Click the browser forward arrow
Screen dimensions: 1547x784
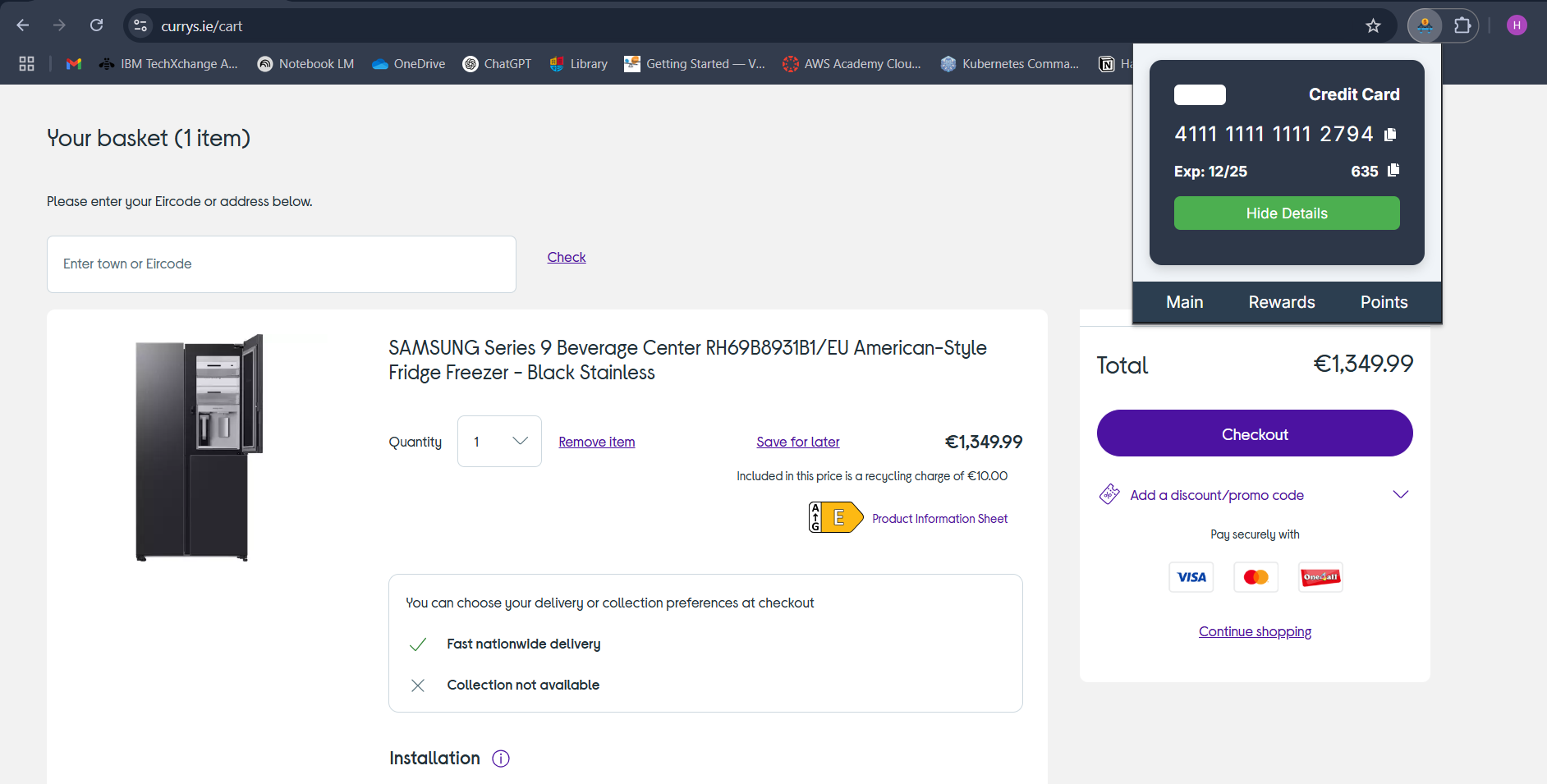(59, 25)
